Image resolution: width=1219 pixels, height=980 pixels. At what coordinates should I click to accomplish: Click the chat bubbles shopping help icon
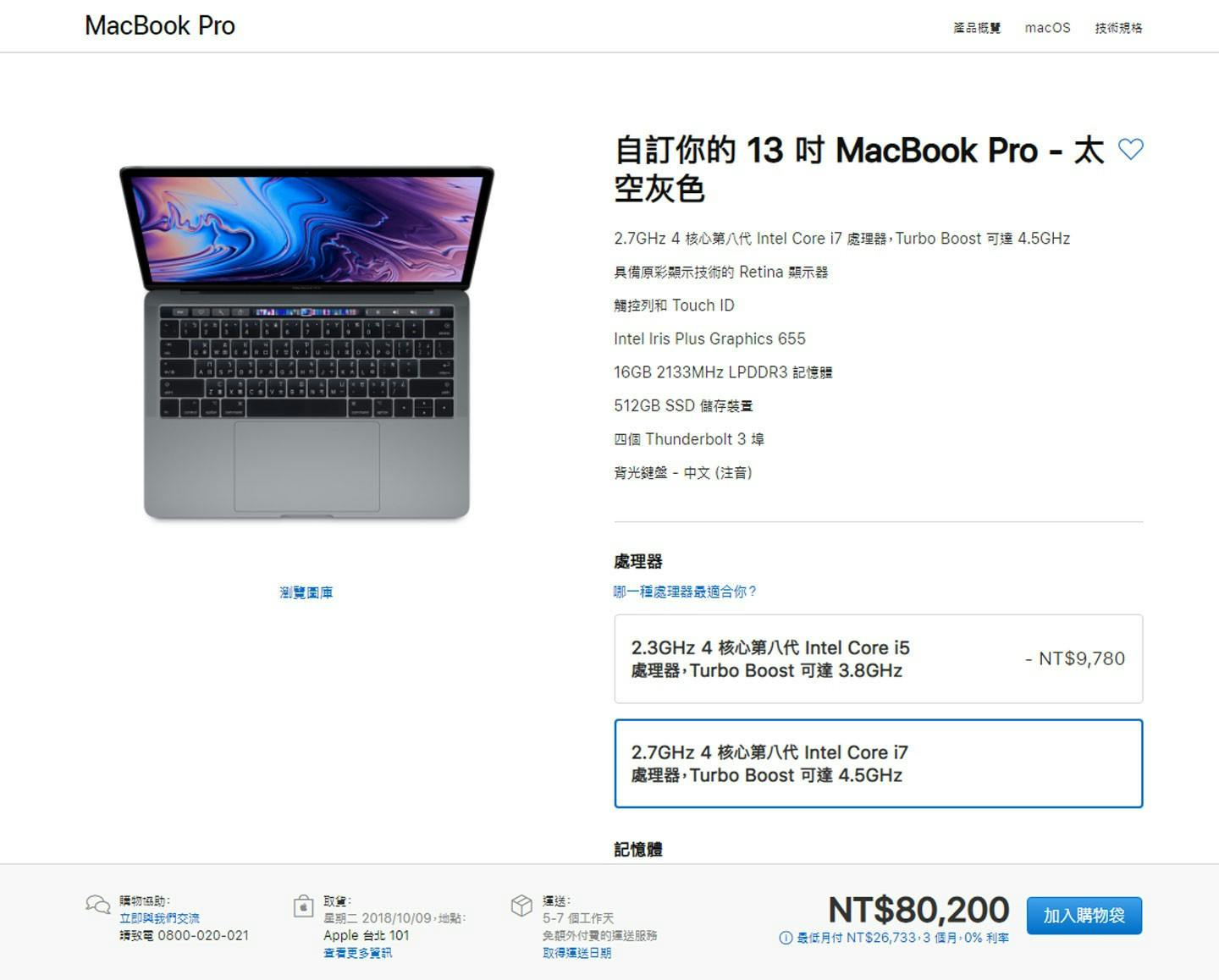pos(98,905)
